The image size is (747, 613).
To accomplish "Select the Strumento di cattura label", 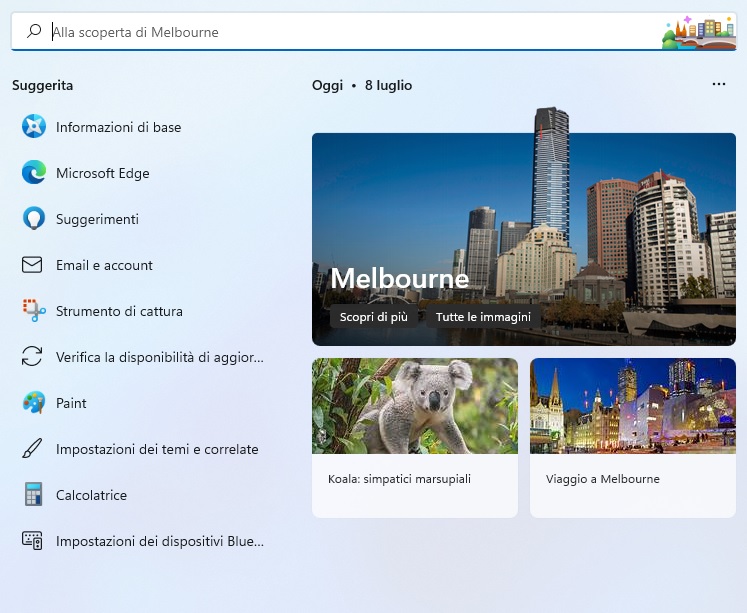I will (119, 312).
